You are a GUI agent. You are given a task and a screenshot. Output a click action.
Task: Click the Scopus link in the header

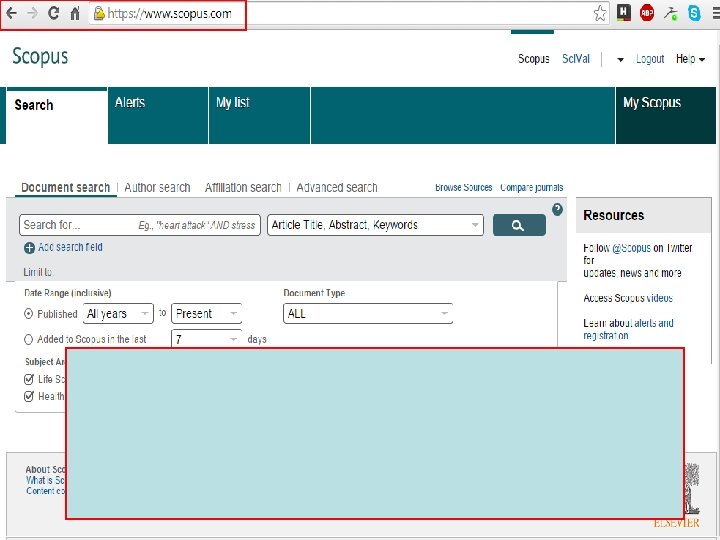[534, 59]
